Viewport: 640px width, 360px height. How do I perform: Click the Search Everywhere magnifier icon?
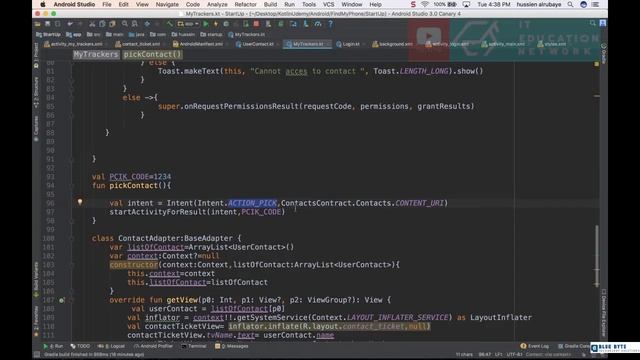click(x=593, y=24)
